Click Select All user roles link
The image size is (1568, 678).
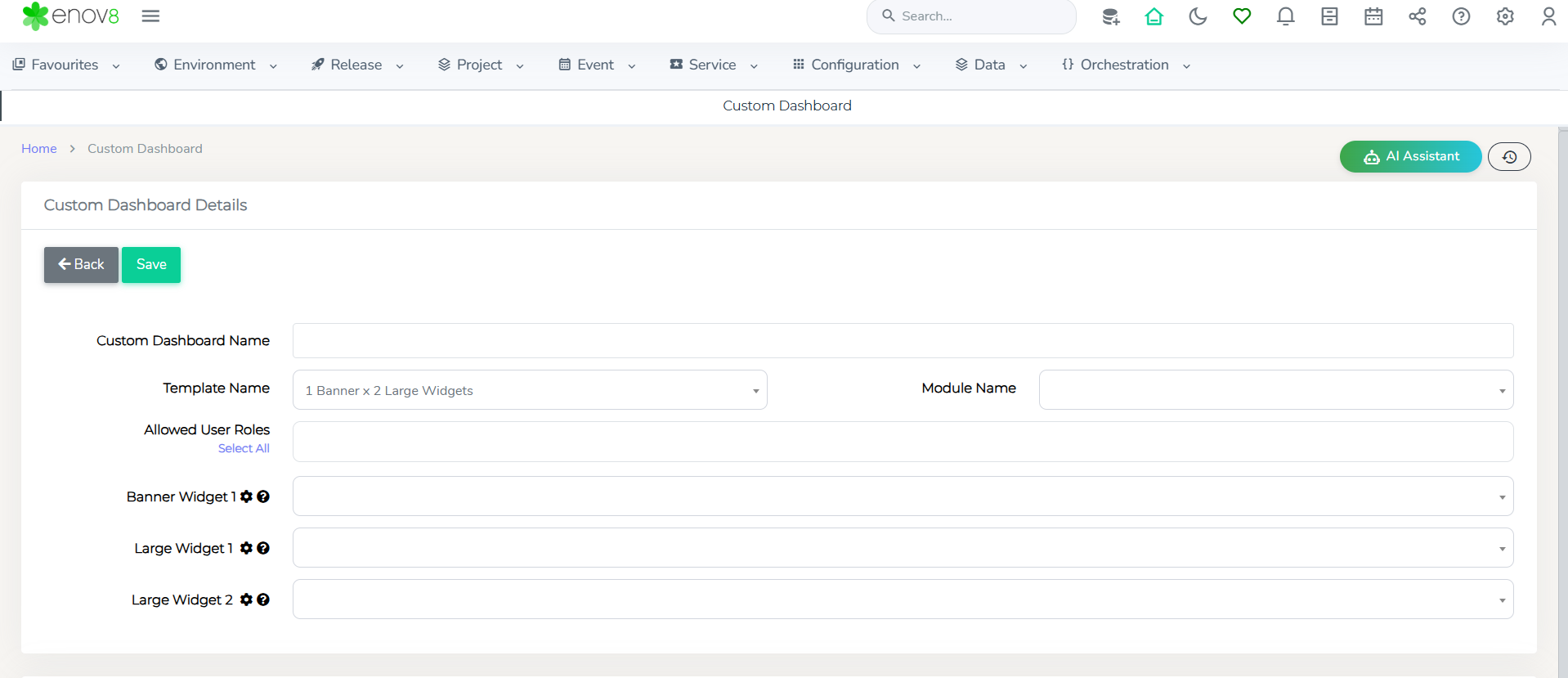[x=244, y=448]
